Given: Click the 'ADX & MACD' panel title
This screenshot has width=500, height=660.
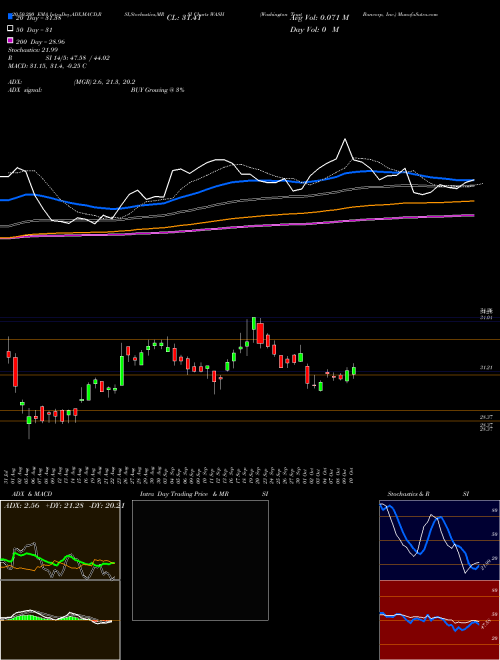Looking at the screenshot, I should tap(32, 494).
